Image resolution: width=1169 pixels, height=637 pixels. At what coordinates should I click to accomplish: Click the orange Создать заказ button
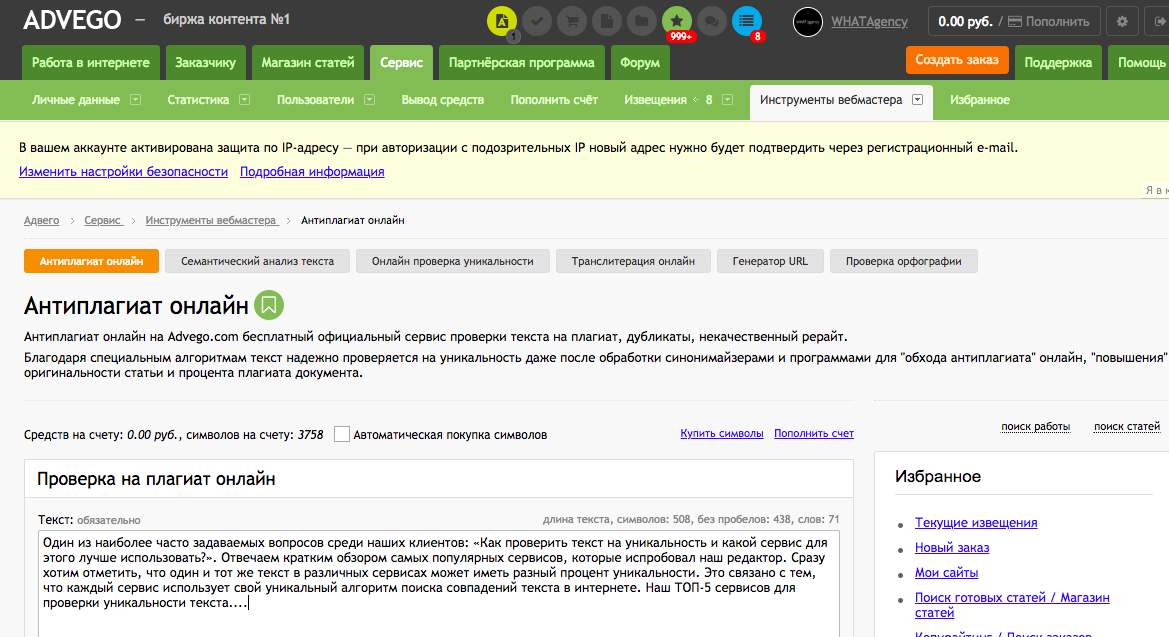[x=956, y=60]
